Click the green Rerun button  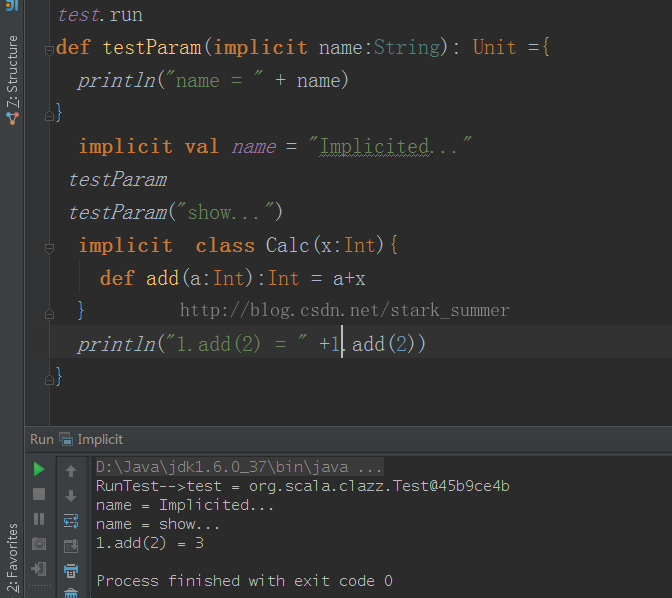tap(39, 469)
